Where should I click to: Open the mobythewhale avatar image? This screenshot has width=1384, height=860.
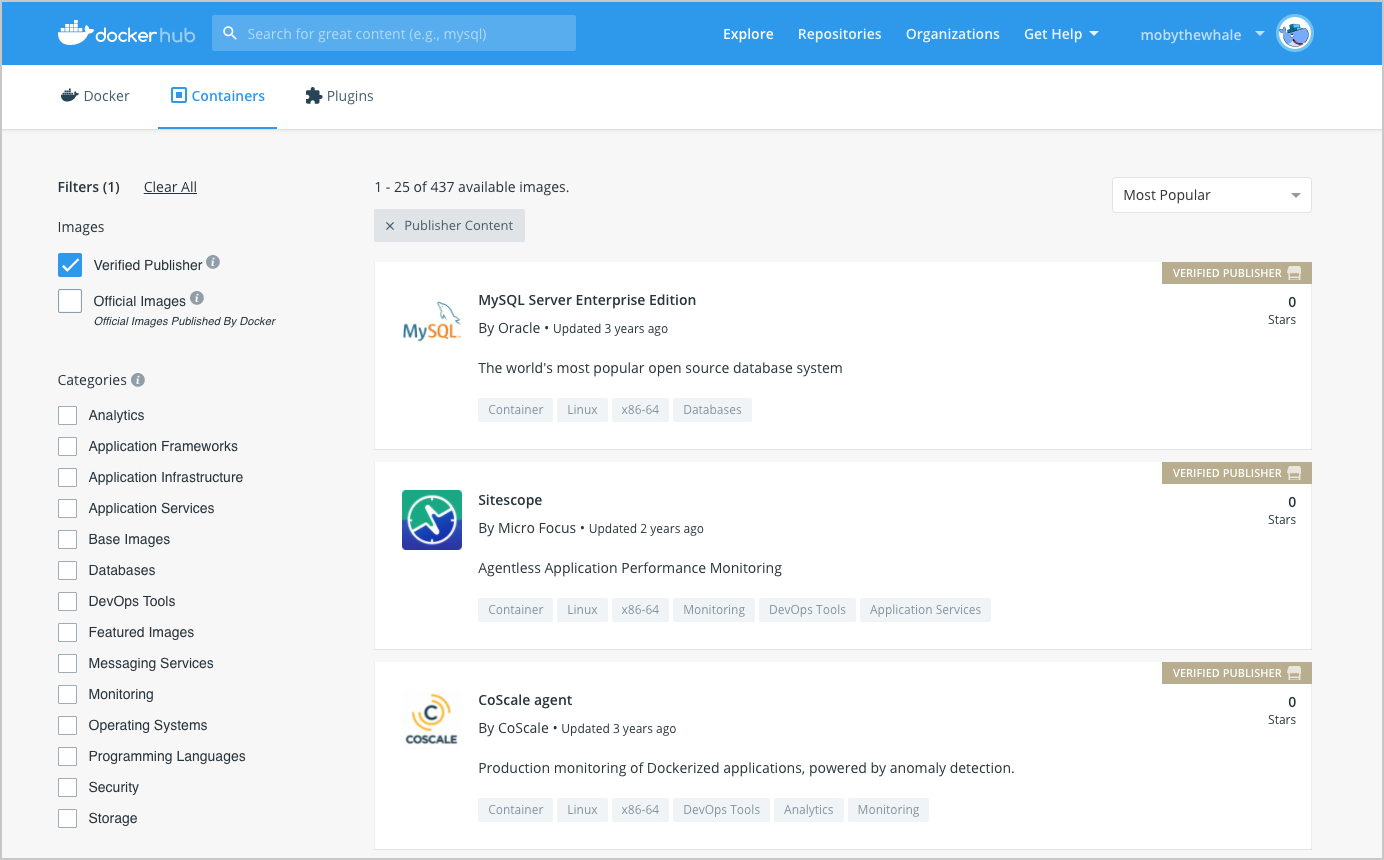coord(1295,34)
